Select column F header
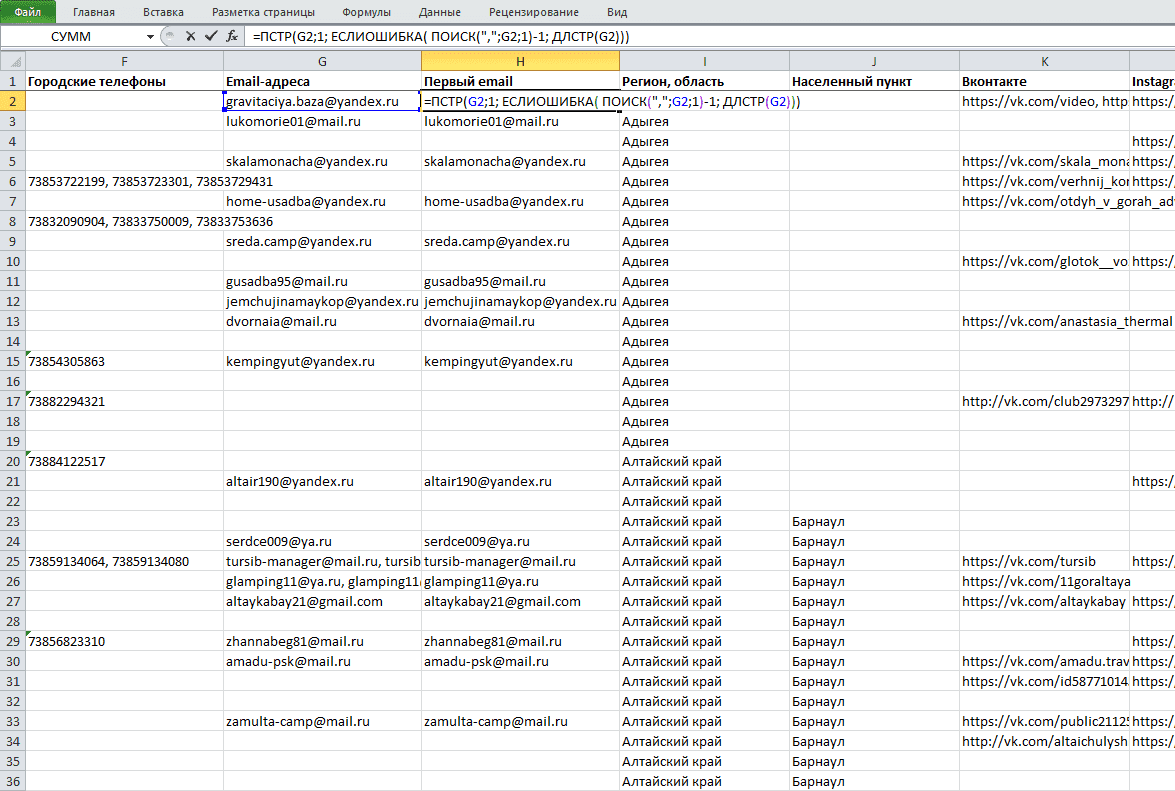1175x791 pixels. (124, 61)
